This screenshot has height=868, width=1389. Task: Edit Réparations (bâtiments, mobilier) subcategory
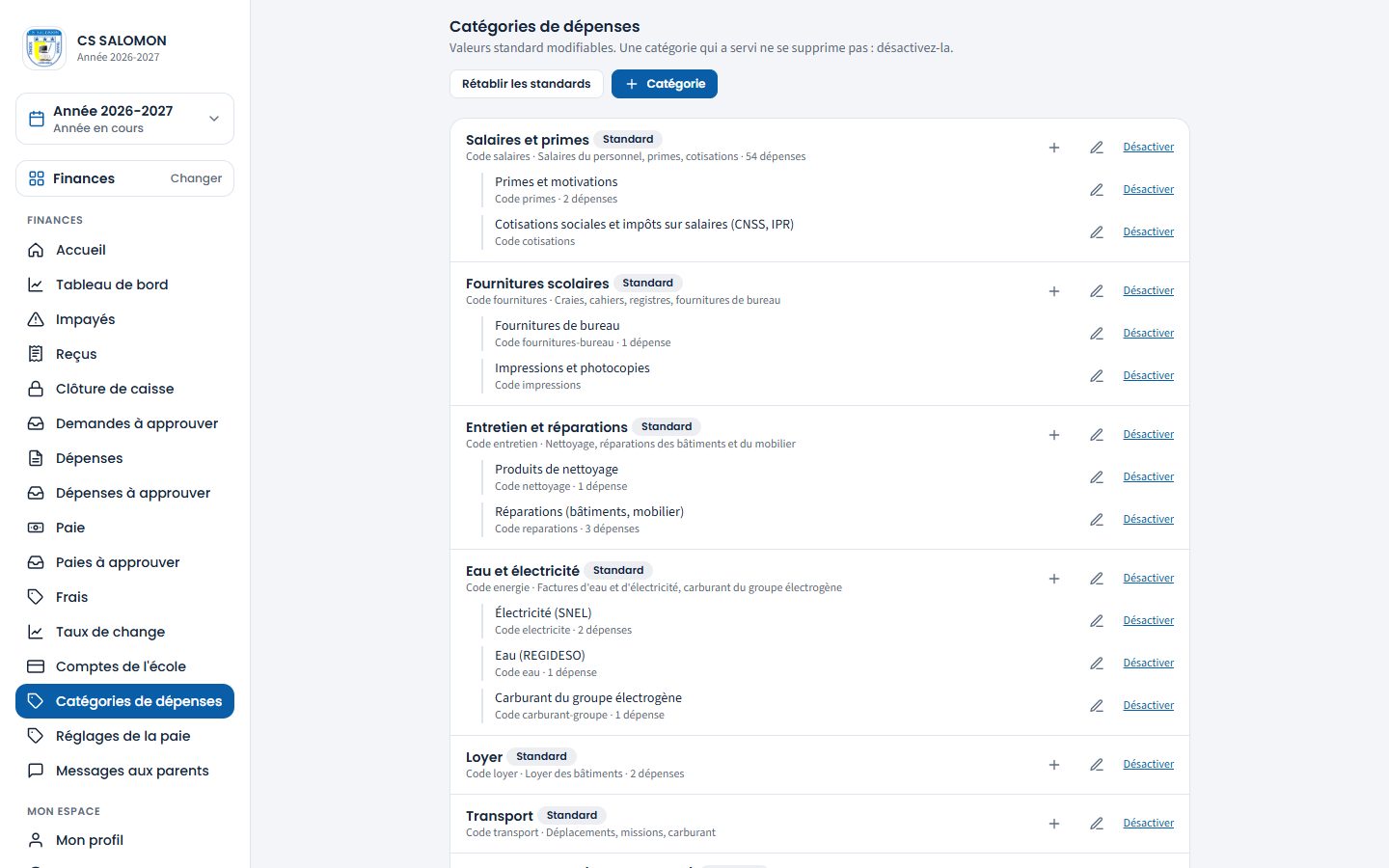[1097, 520]
